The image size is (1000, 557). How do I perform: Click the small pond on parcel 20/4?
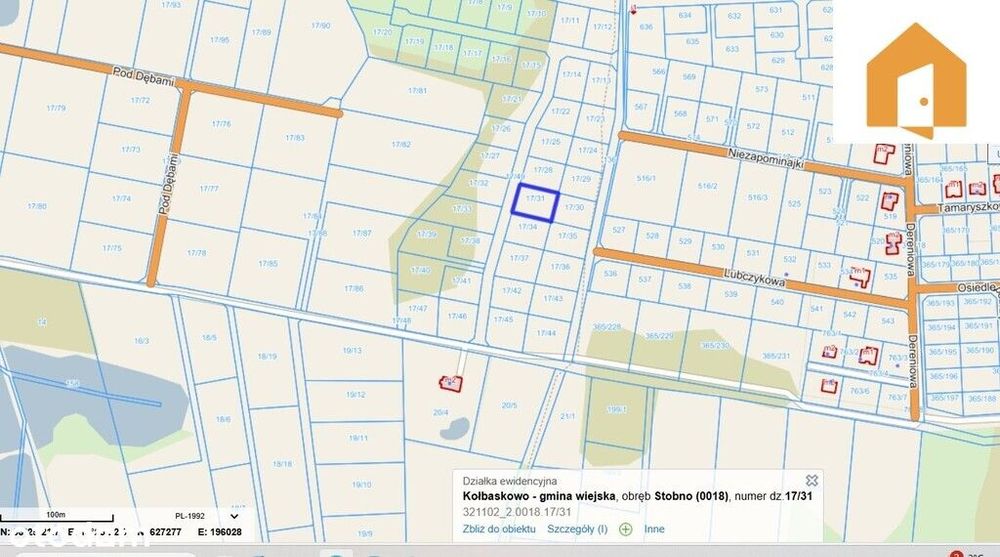point(454,429)
